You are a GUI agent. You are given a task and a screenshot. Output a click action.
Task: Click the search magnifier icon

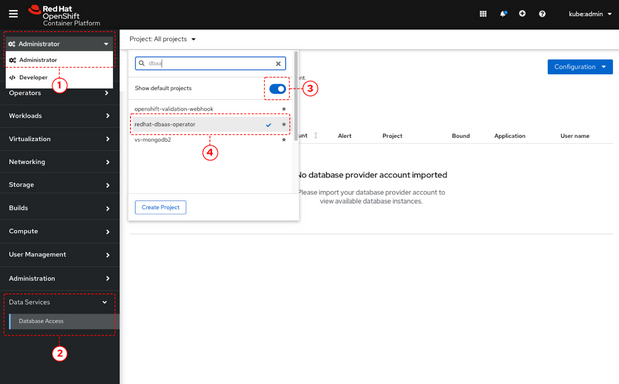[141, 63]
